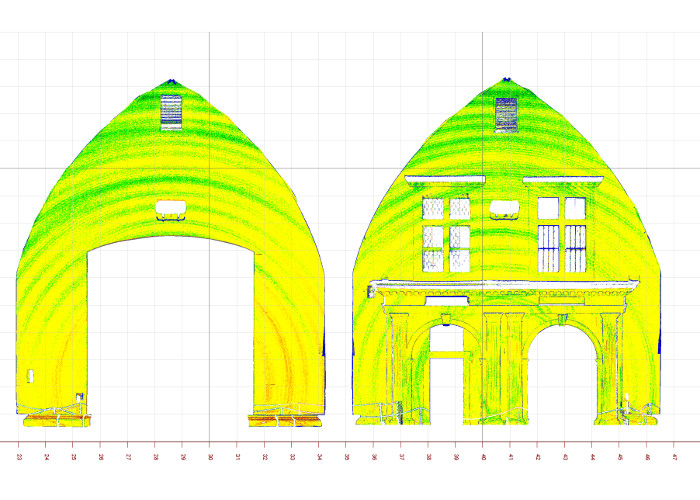The height and width of the screenshot is (500, 700).
Task: Click the axis label 25 on the ruler
Action: tap(74, 457)
